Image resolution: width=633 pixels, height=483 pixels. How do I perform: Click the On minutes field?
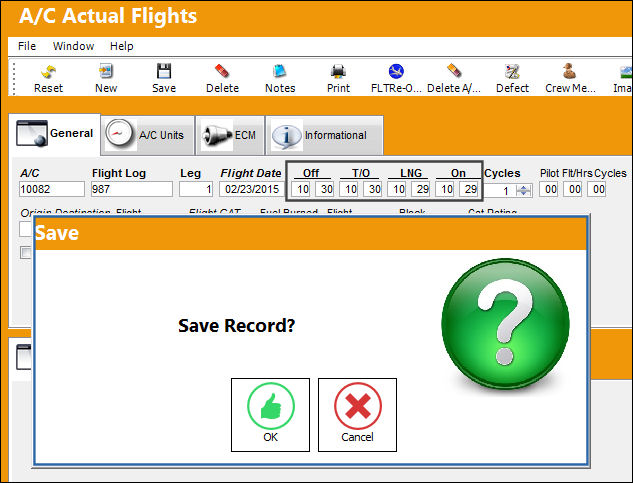click(469, 189)
